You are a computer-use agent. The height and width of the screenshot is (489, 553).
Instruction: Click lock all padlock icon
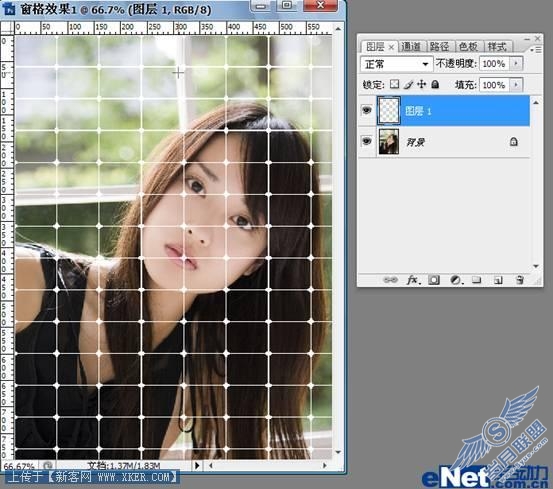click(435, 84)
